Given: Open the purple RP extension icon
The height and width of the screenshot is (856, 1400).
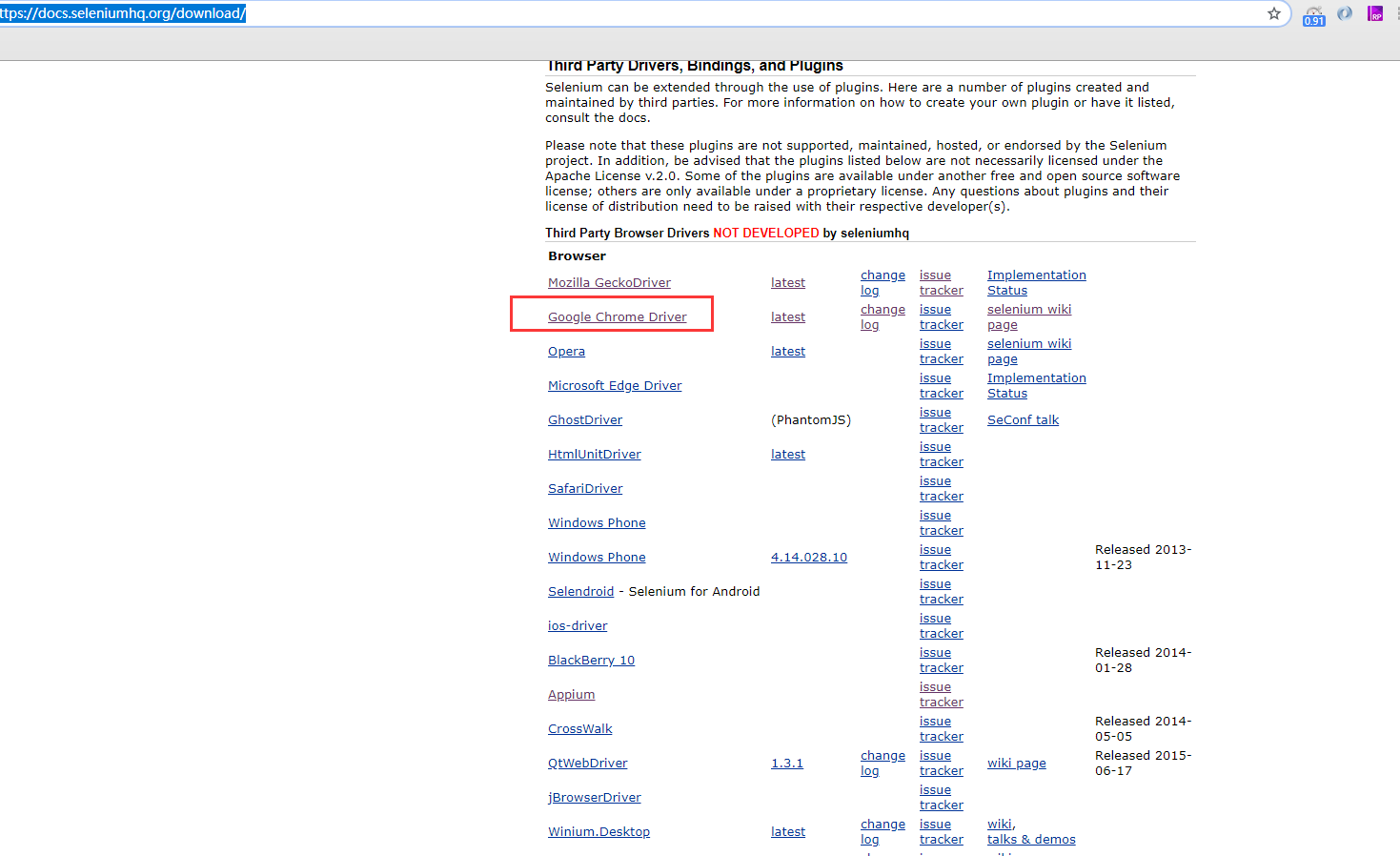Looking at the screenshot, I should tap(1375, 13).
